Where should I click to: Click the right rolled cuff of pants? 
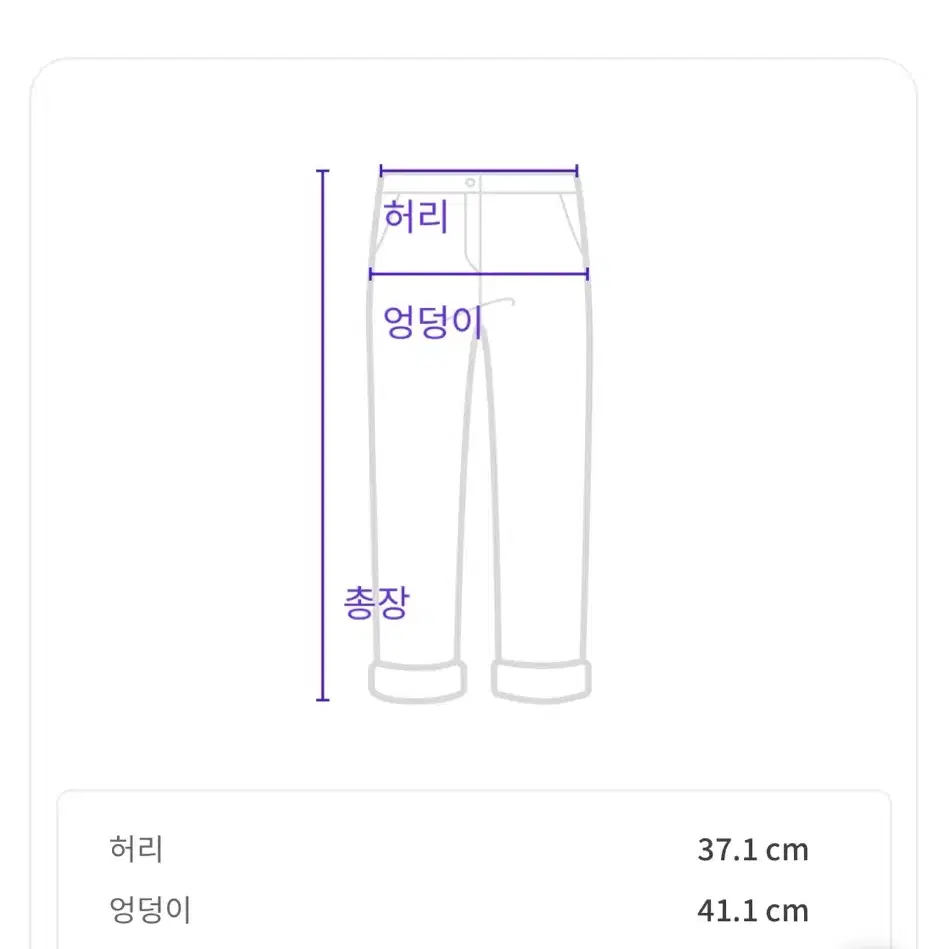[x=541, y=682]
